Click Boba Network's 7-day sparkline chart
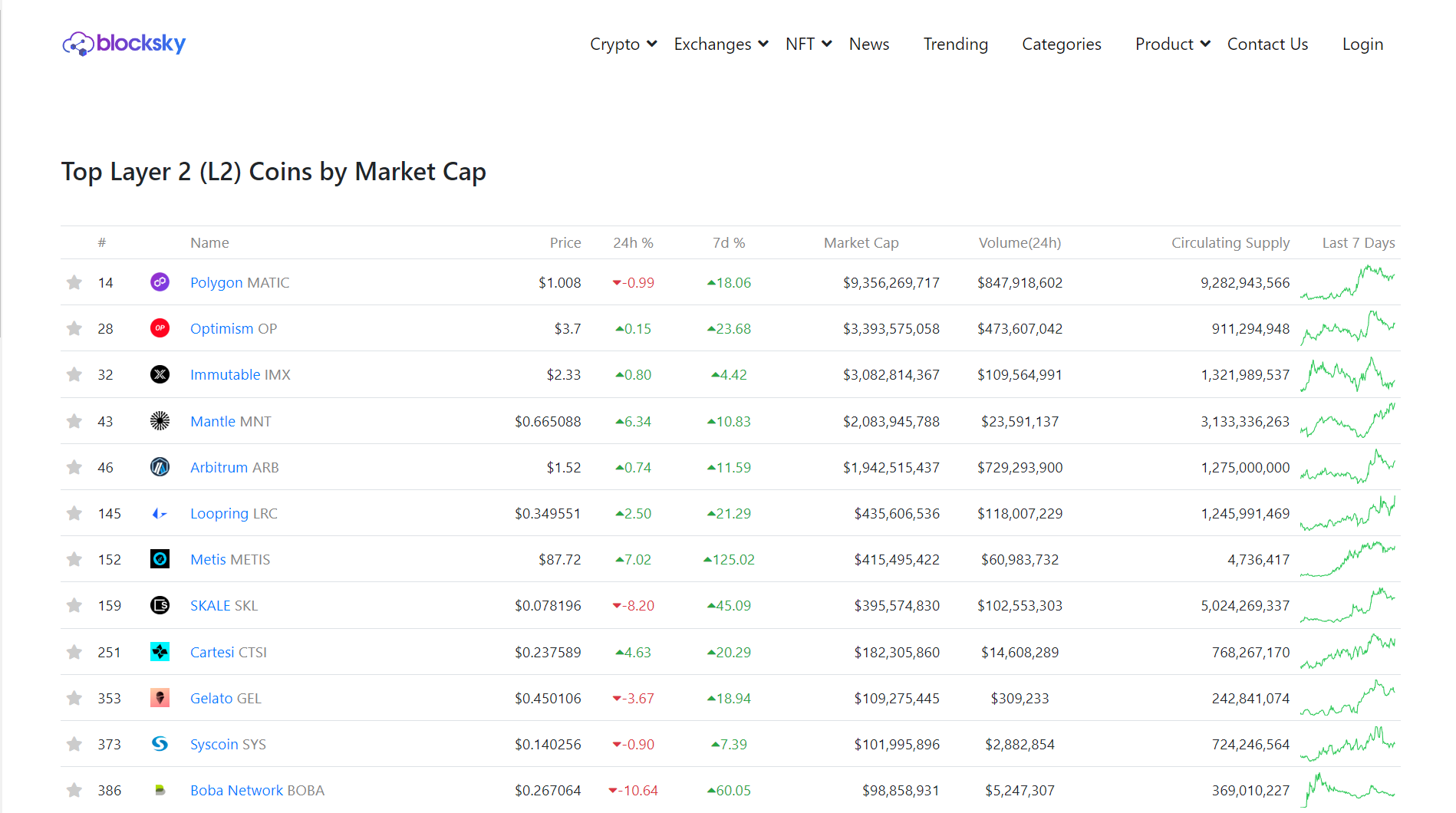The height and width of the screenshot is (813, 1456). (x=1348, y=790)
